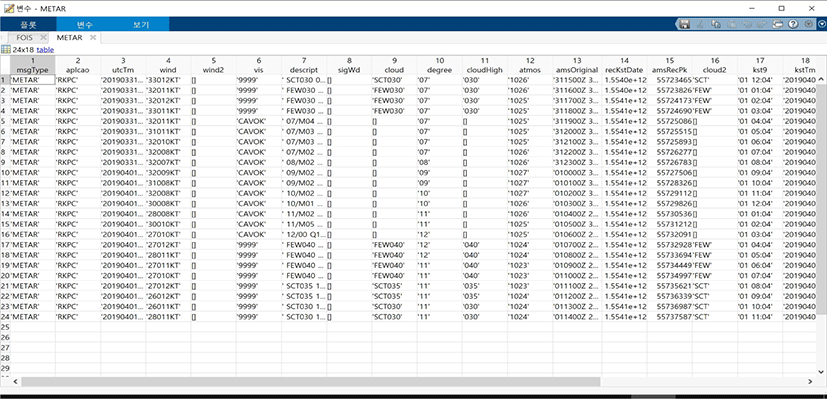This screenshot has height=399, width=827.
Task: Select the vis column header
Action: tap(258, 65)
